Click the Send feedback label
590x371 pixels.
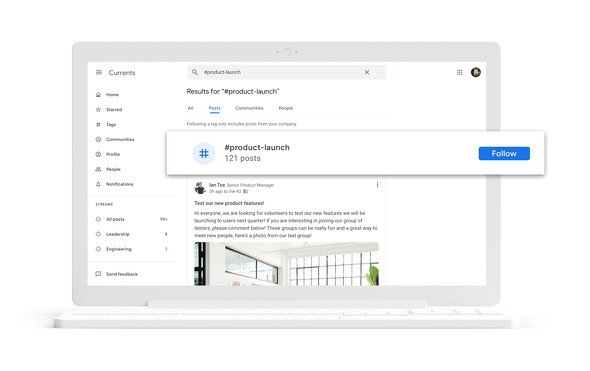tap(122, 274)
